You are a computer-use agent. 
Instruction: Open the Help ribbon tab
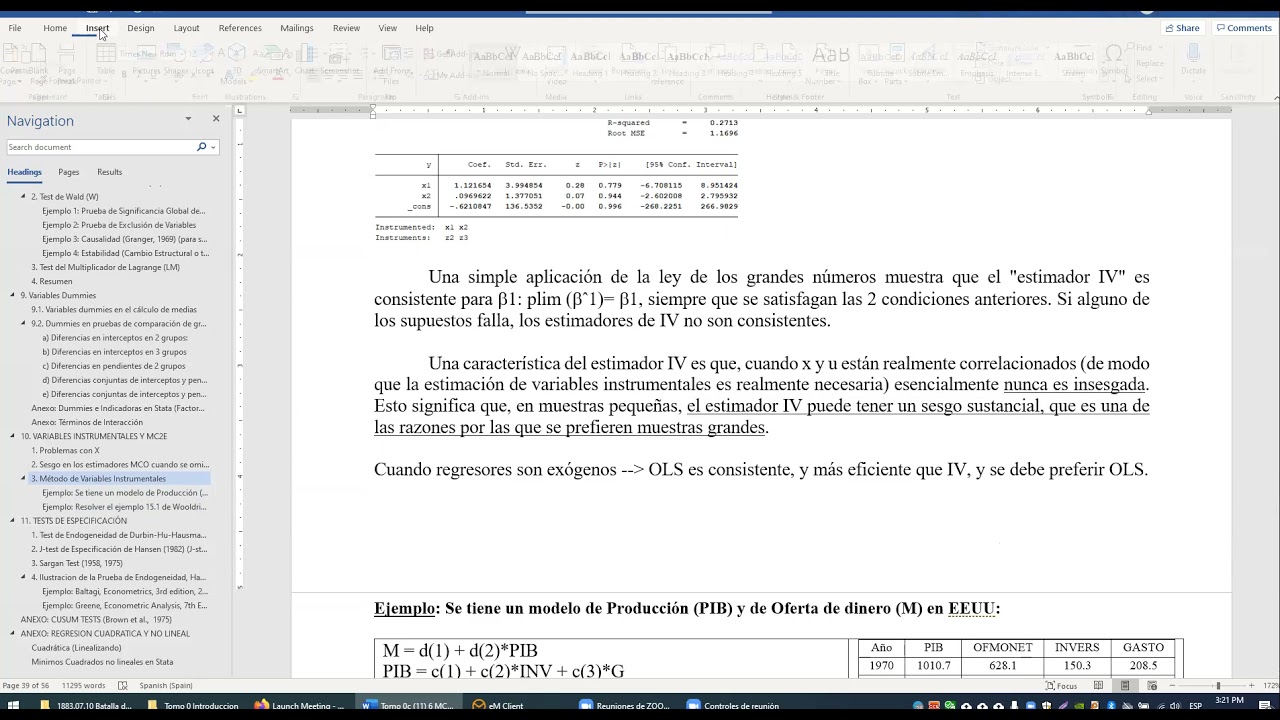pos(424,28)
